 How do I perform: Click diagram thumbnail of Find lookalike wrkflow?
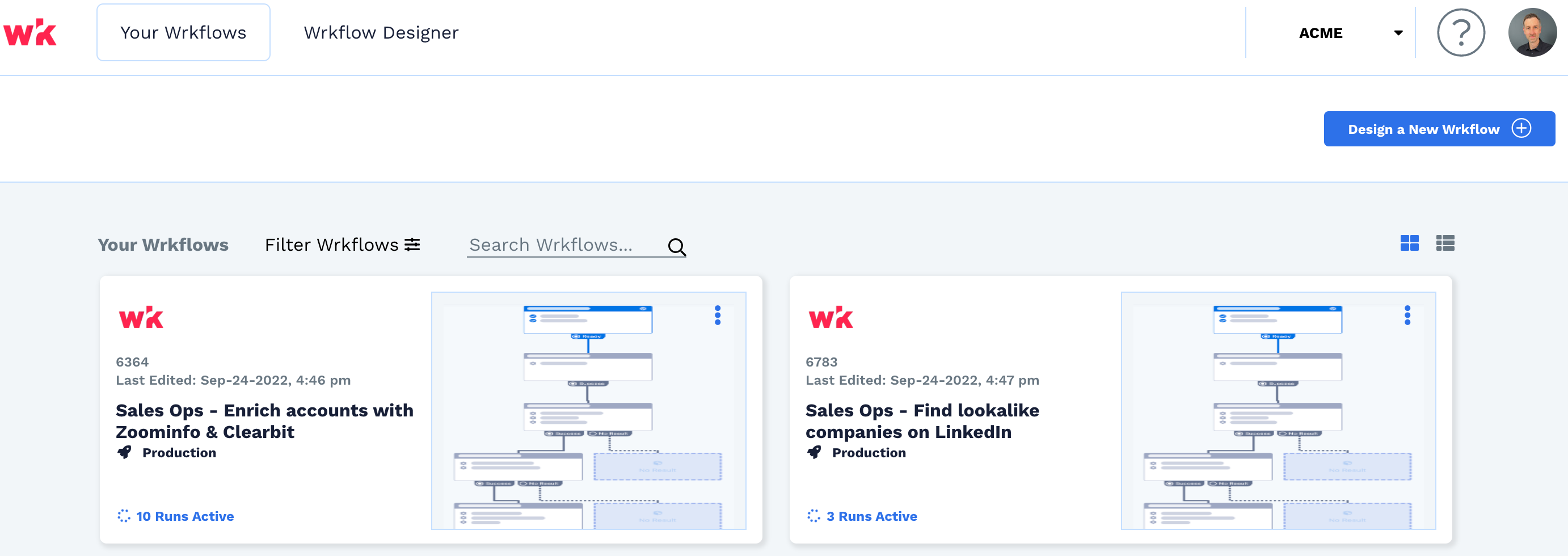pos(1278,410)
